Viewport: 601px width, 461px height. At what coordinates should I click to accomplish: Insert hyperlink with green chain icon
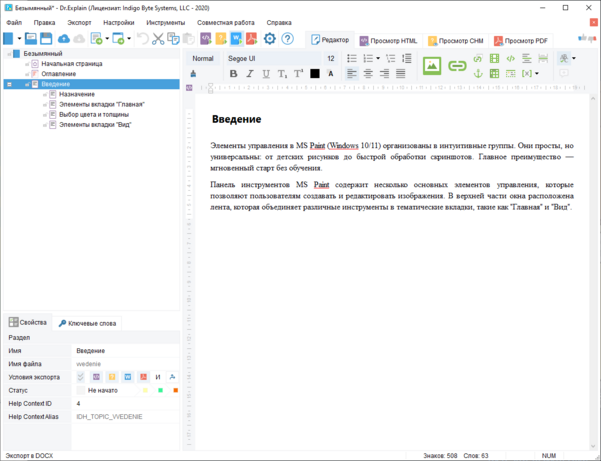pos(457,66)
